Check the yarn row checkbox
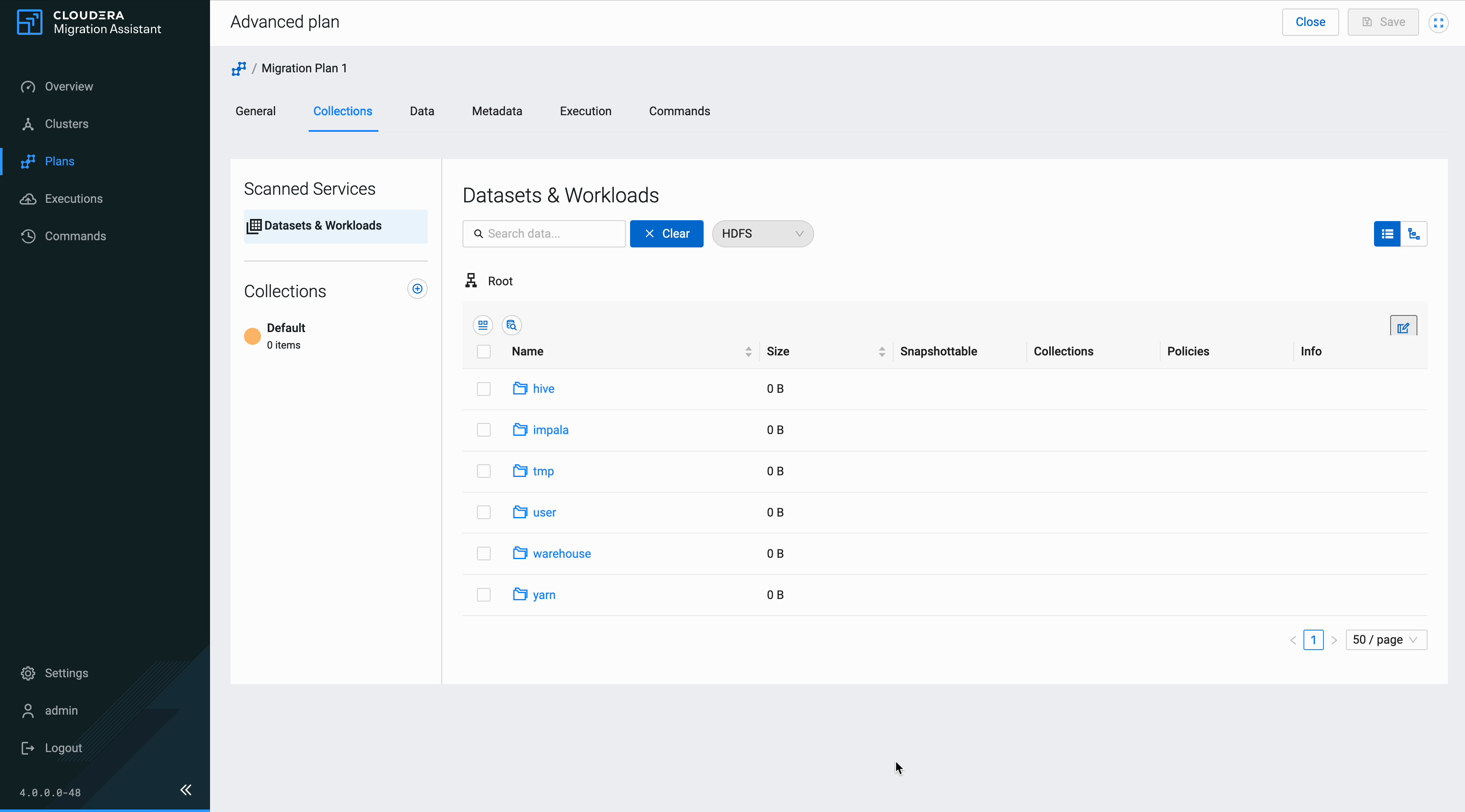The height and width of the screenshot is (812, 1465). point(483,595)
